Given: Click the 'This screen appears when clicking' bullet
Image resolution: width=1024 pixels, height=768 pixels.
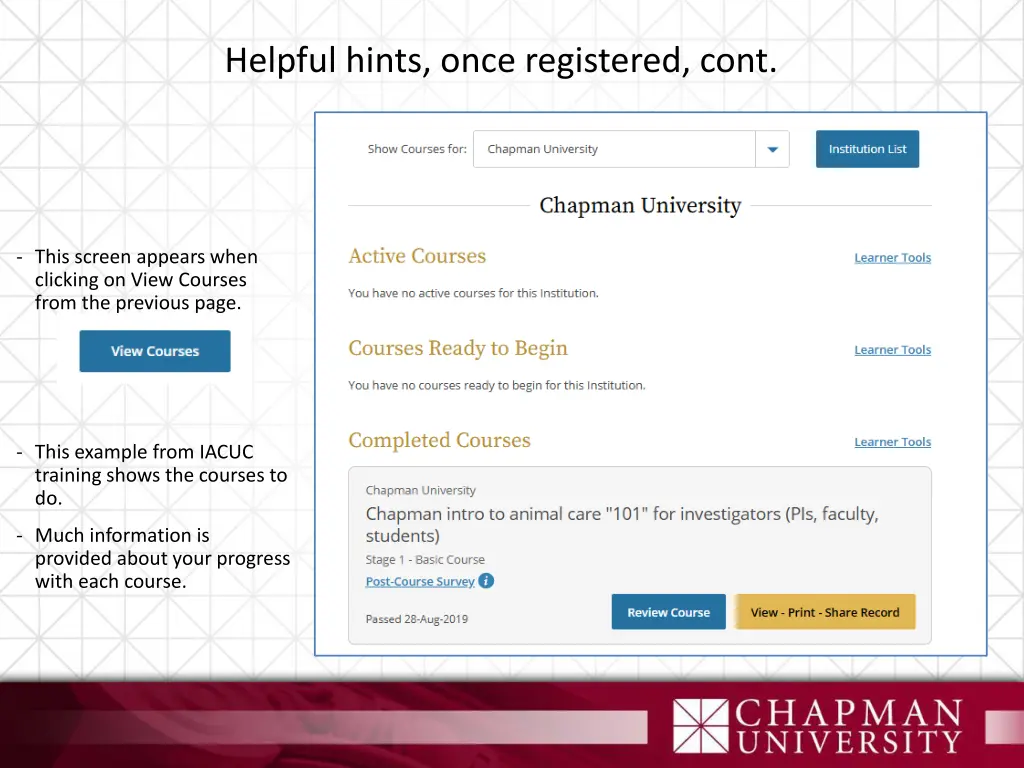Looking at the screenshot, I should pyautogui.click(x=146, y=280).
